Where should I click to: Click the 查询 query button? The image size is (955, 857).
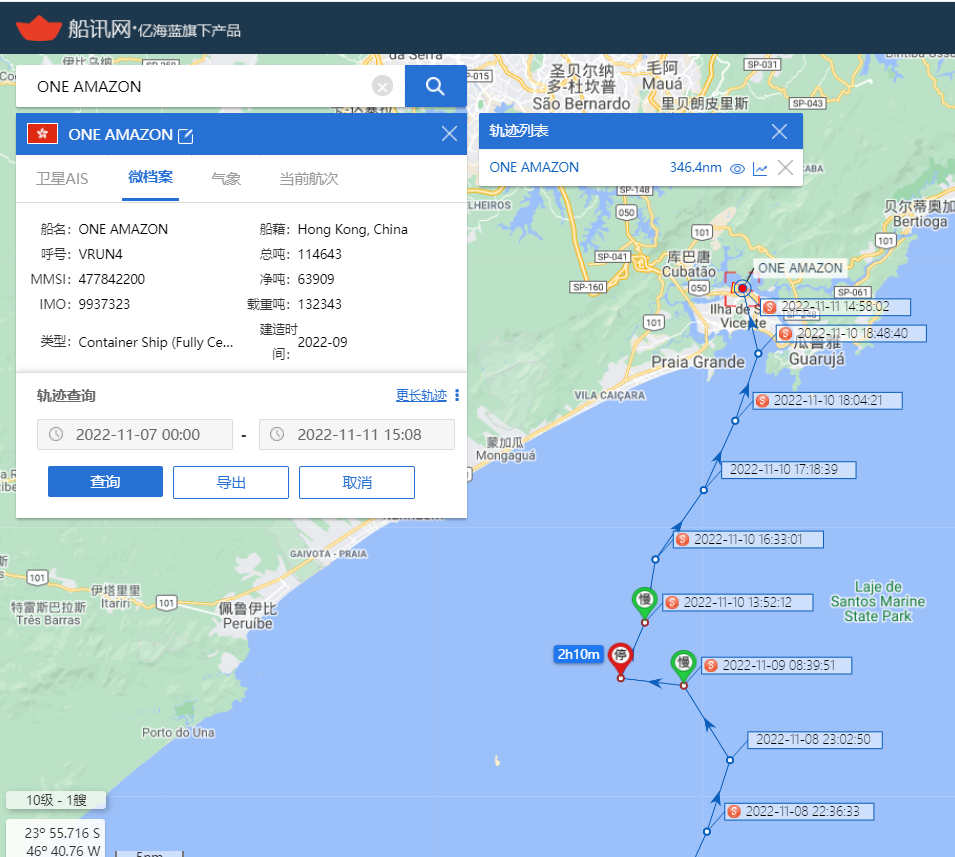(105, 482)
